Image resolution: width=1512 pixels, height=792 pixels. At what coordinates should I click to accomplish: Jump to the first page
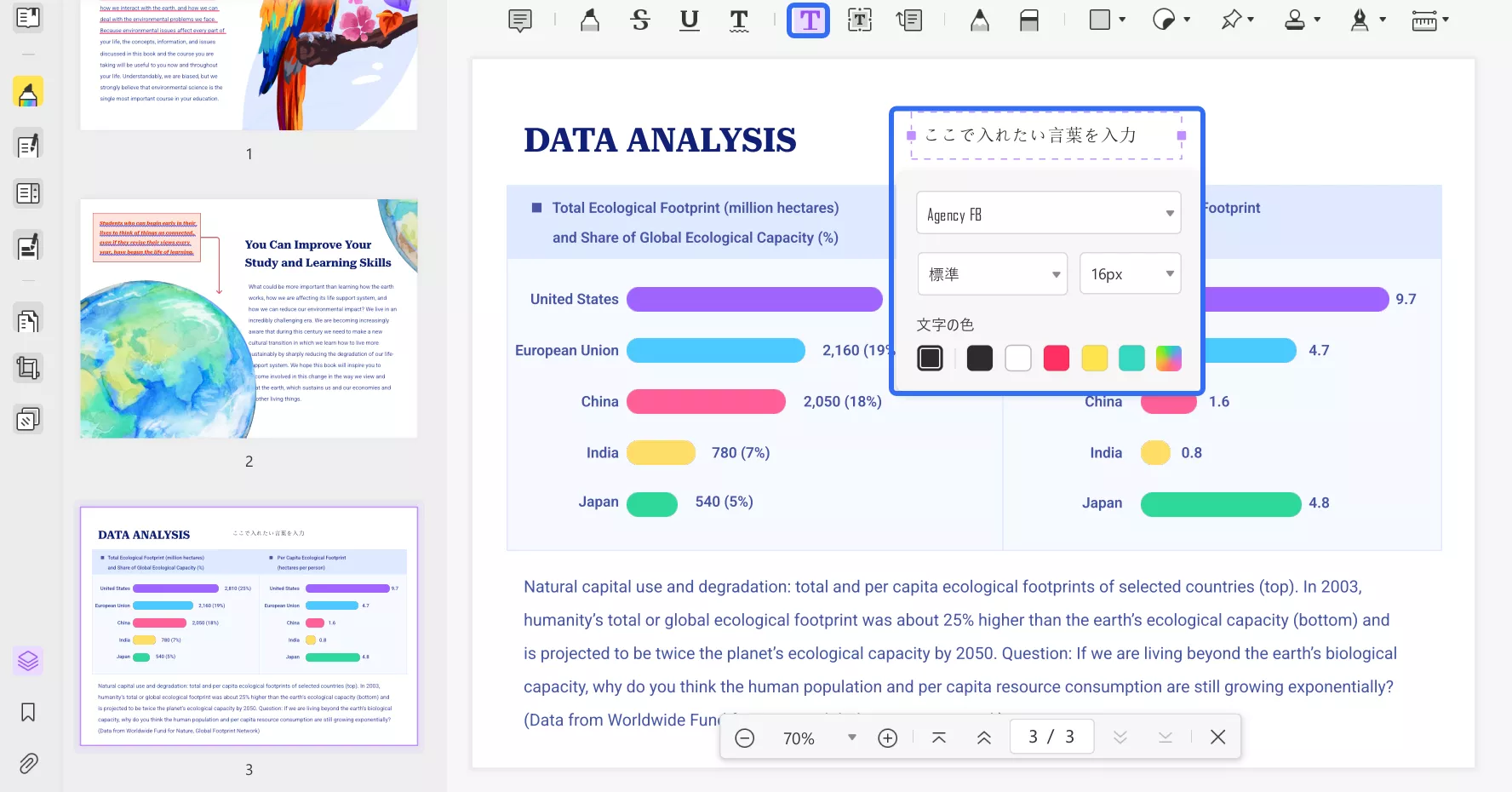click(x=939, y=738)
